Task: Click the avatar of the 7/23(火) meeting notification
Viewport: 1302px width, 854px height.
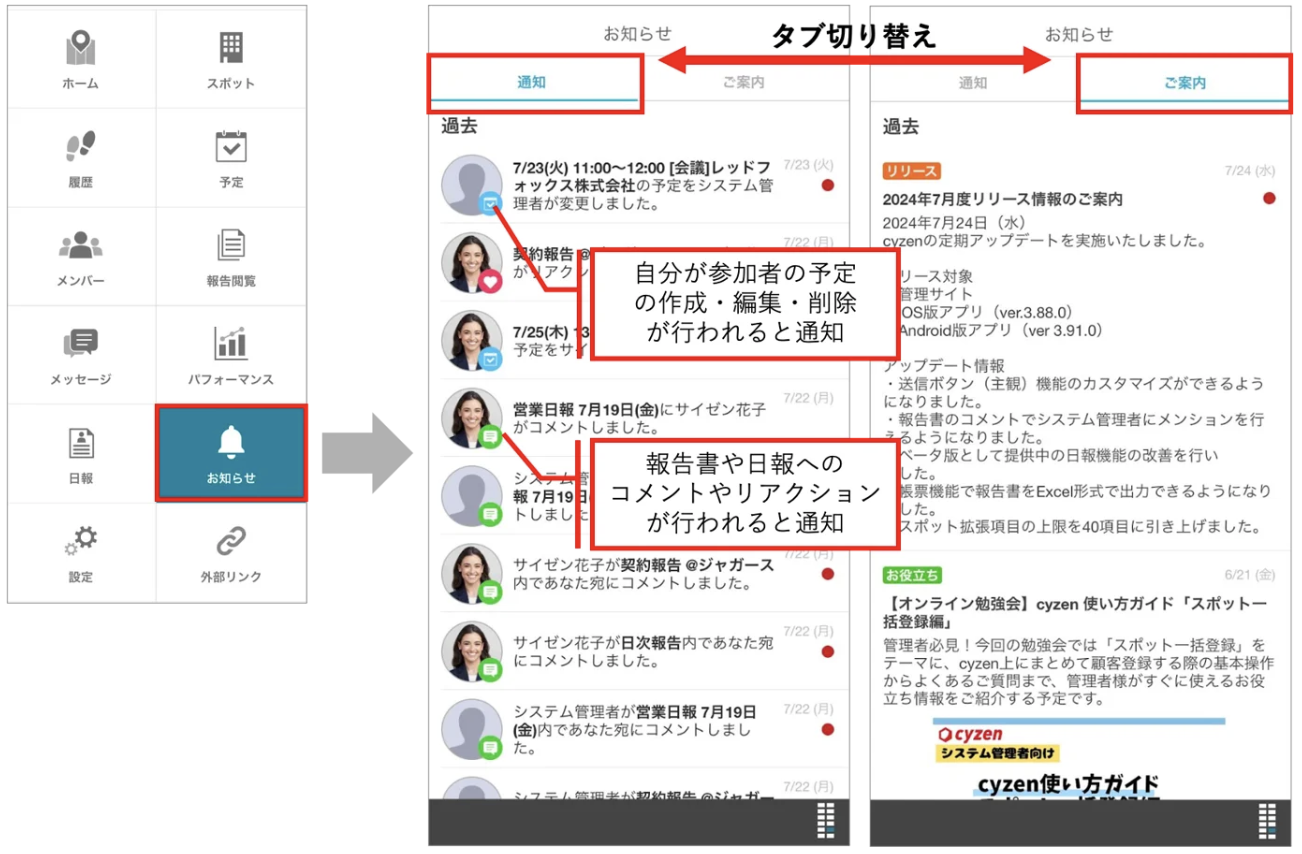Action: click(x=471, y=185)
